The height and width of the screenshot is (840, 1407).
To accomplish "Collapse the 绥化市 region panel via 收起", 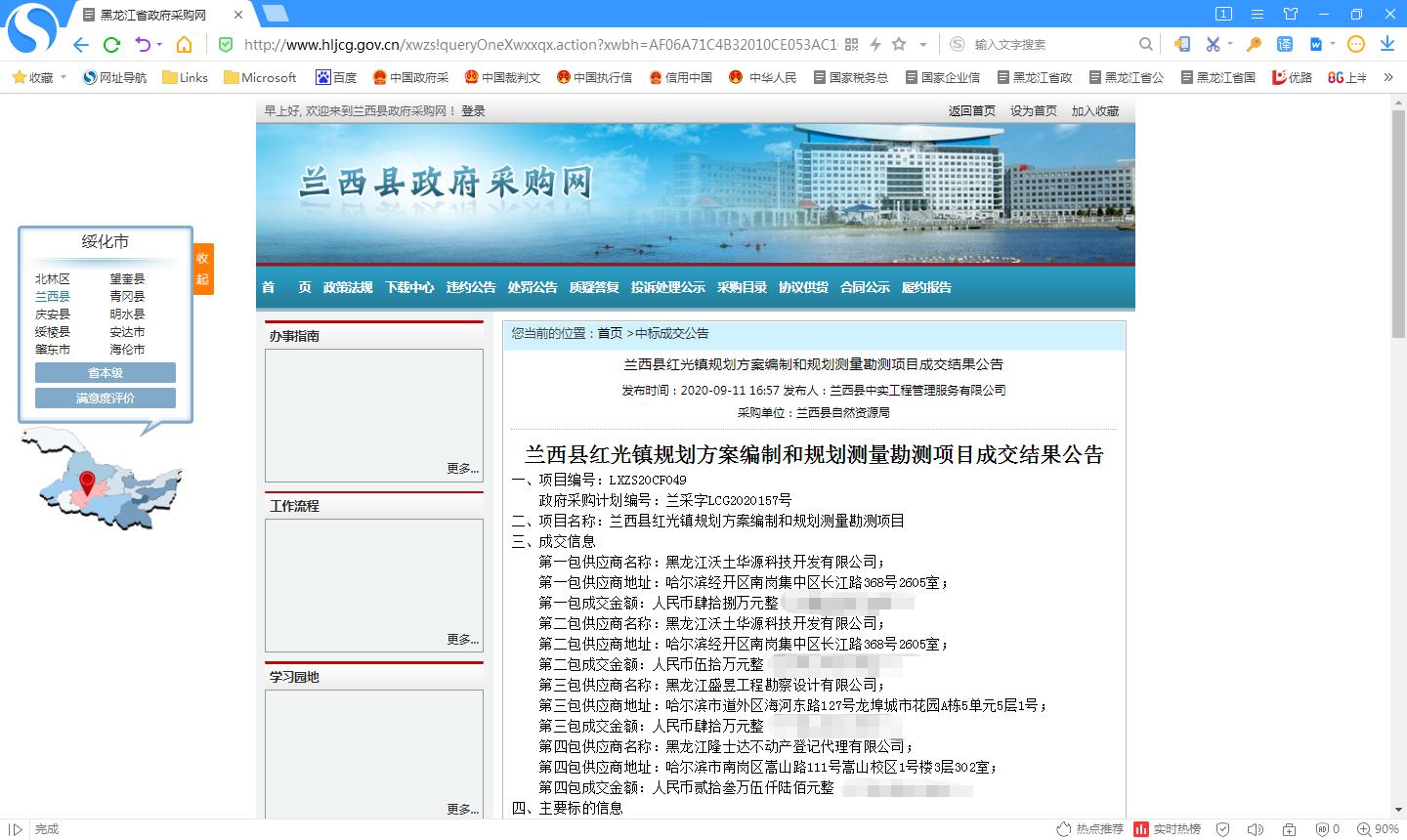I will point(202,269).
